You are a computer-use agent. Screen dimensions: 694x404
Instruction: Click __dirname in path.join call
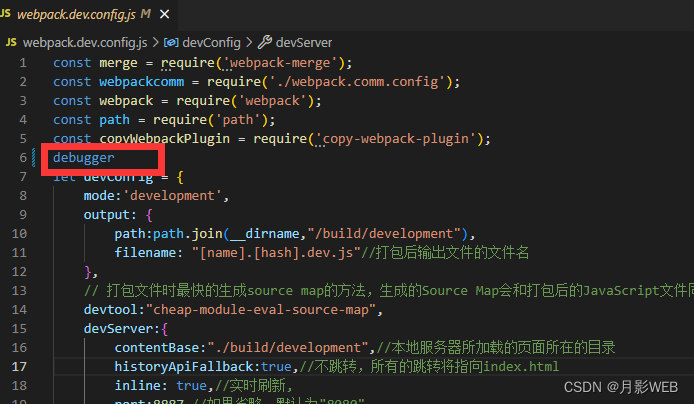tap(265, 234)
